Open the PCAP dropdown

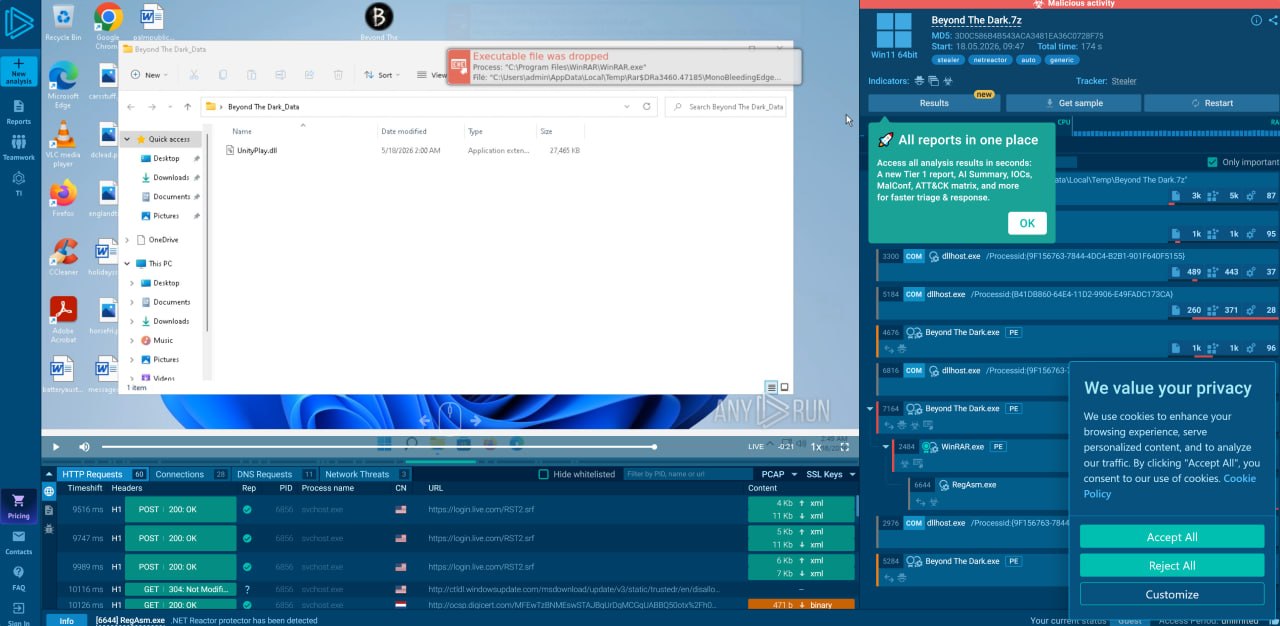click(779, 474)
